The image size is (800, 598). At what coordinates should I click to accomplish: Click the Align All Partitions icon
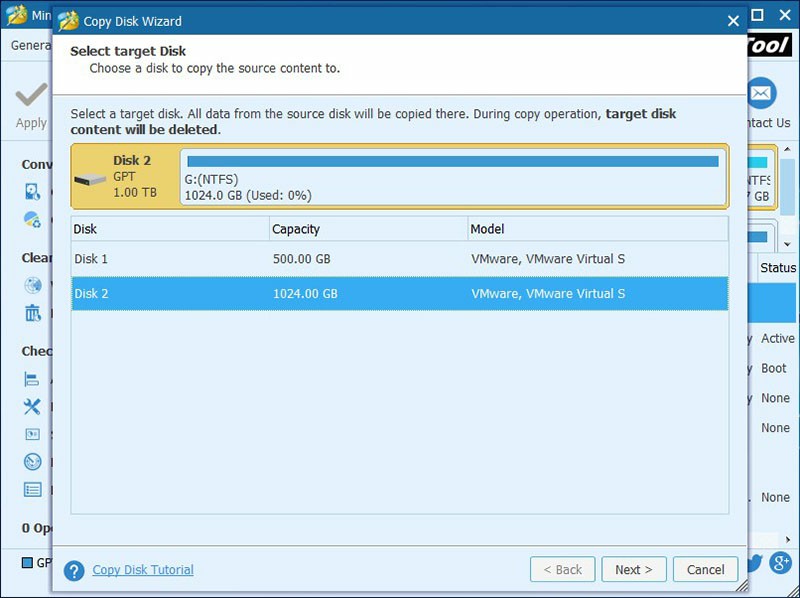tap(32, 379)
